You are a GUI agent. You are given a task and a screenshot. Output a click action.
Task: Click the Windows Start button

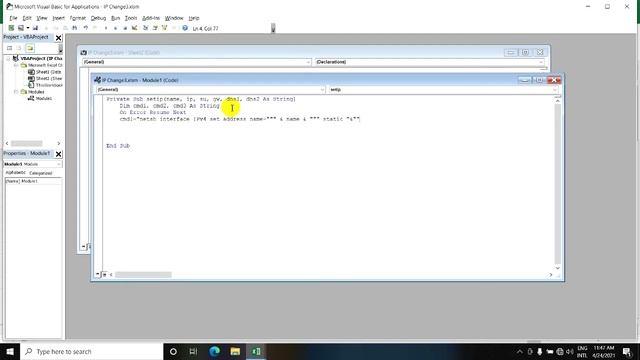(x=10, y=351)
